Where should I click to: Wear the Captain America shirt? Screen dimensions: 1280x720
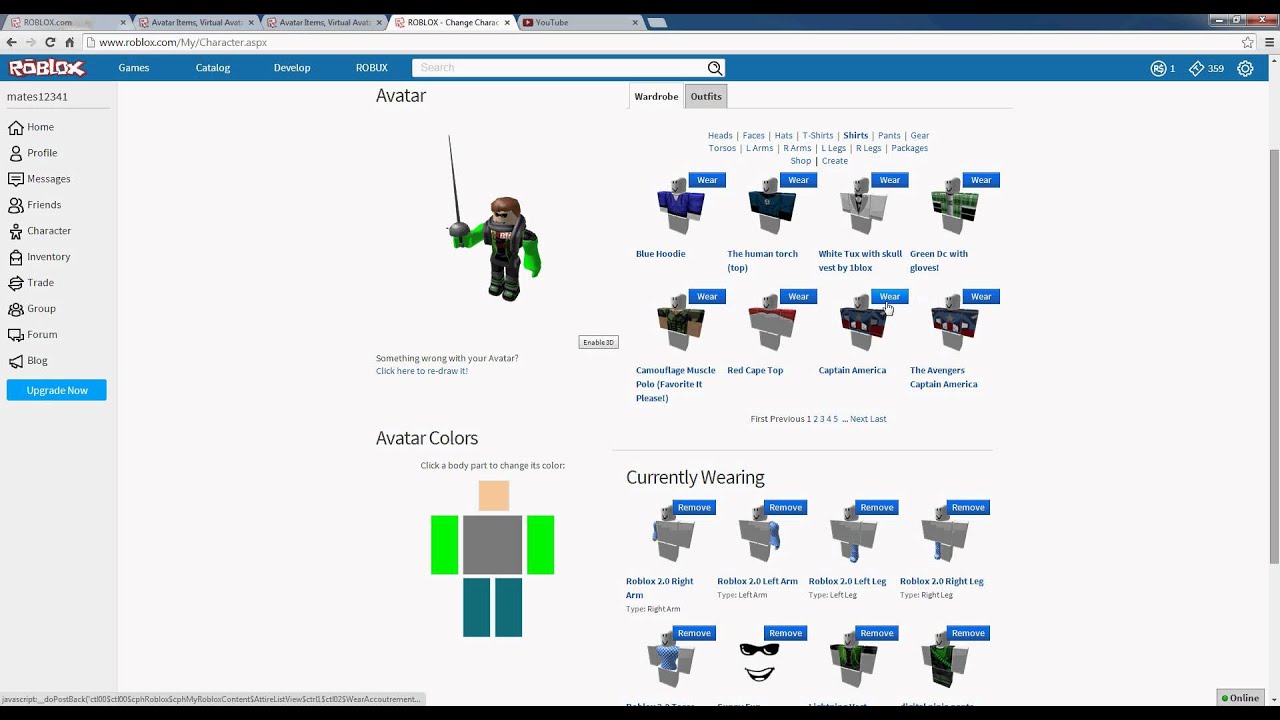coord(889,296)
